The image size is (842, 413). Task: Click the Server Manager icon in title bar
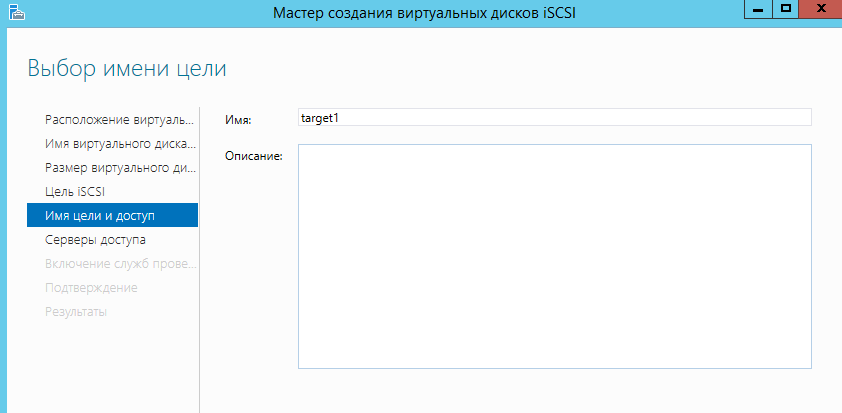coord(15,13)
